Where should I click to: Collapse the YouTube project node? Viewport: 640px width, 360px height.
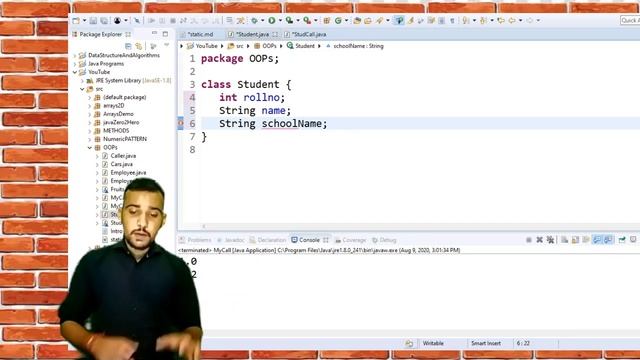click(75, 72)
